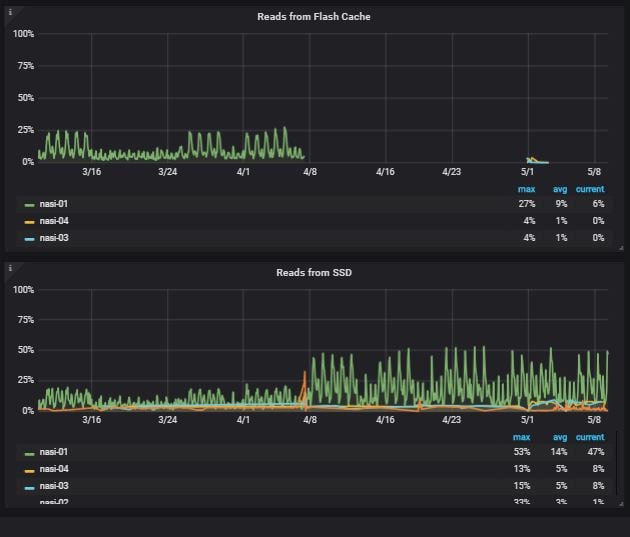Toggle nasi-03 series in Flash Cache legend
Viewport: 630px width, 537px height.
click(54, 238)
